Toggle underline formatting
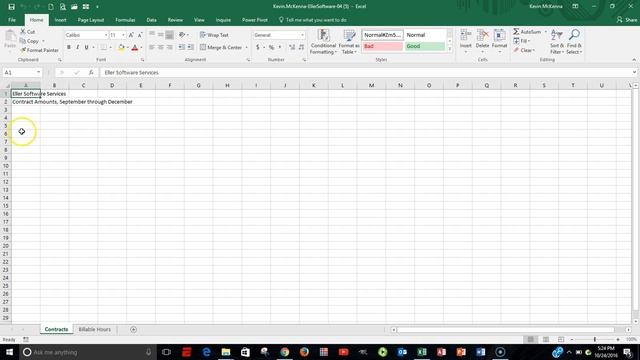Viewport: 640px width, 360px height. [x=87, y=48]
